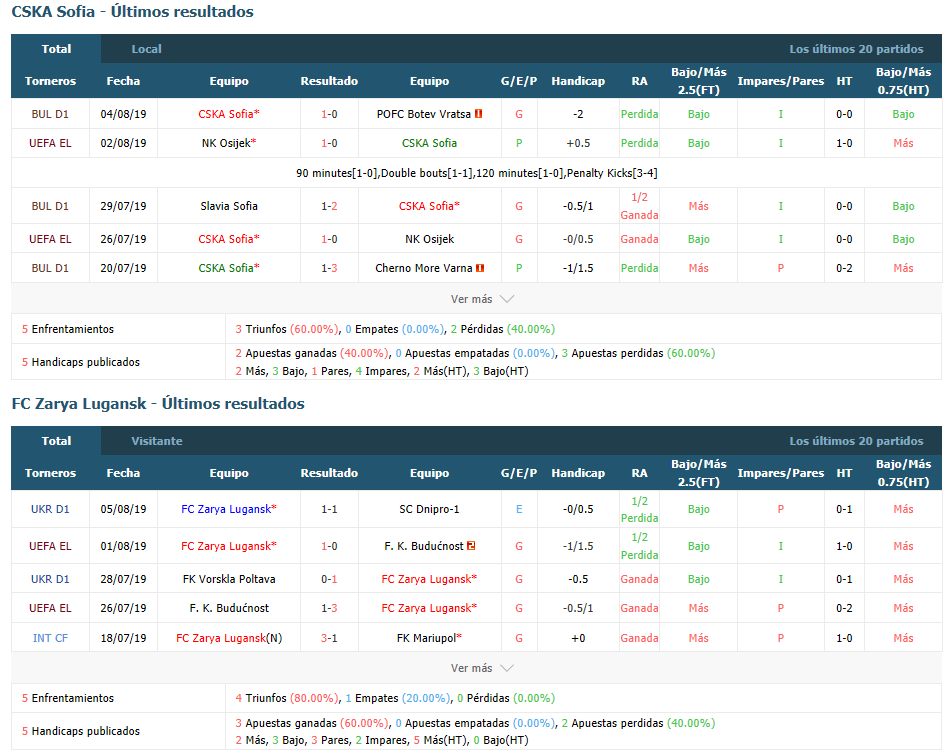Screen dimensions: 949x755
Task: Click the Handicap column header in FC Zarya Lugansk table
Action: click(578, 473)
